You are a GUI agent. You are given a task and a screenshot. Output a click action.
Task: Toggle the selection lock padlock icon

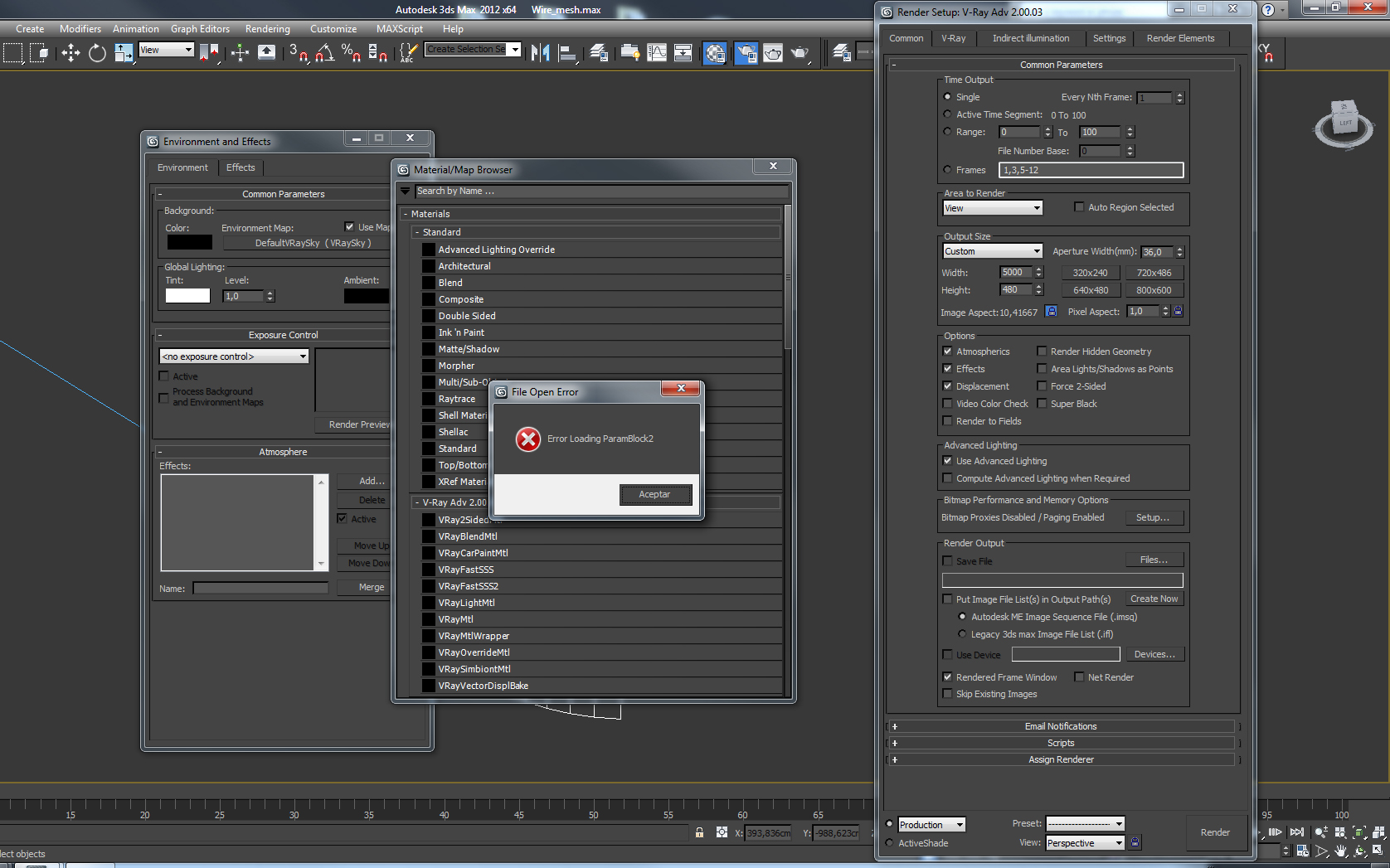pos(699,832)
